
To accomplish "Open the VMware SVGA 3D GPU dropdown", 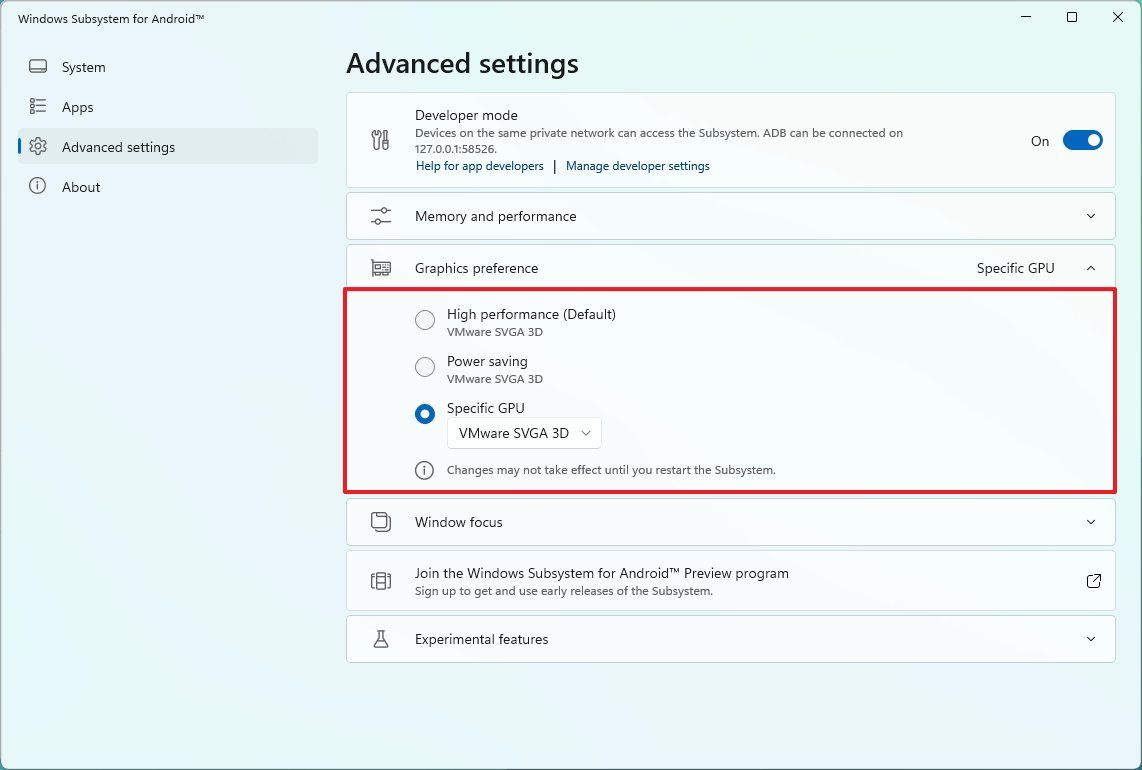I will click(523, 433).
